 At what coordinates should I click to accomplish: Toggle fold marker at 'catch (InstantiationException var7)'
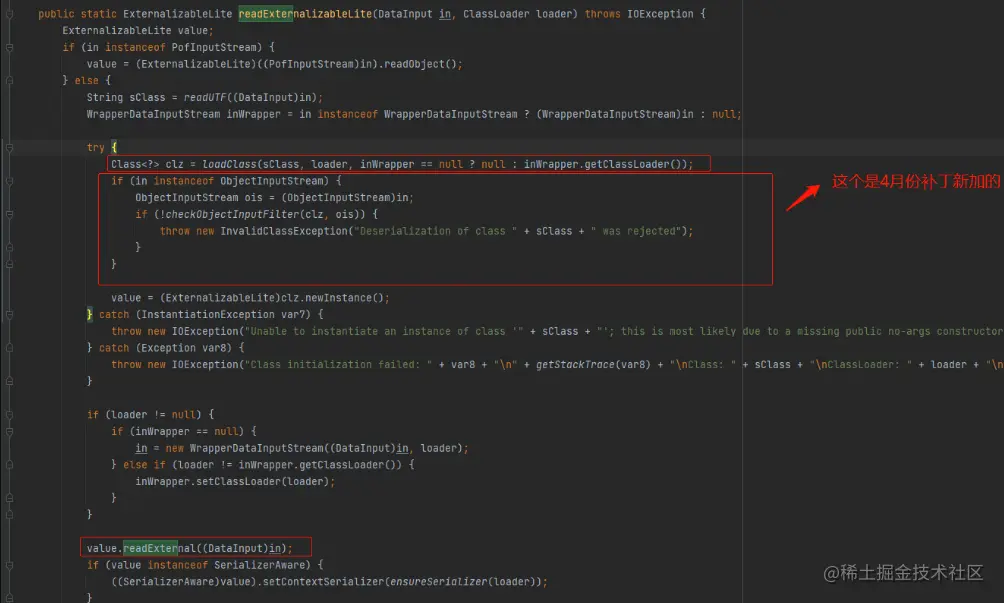coord(9,315)
